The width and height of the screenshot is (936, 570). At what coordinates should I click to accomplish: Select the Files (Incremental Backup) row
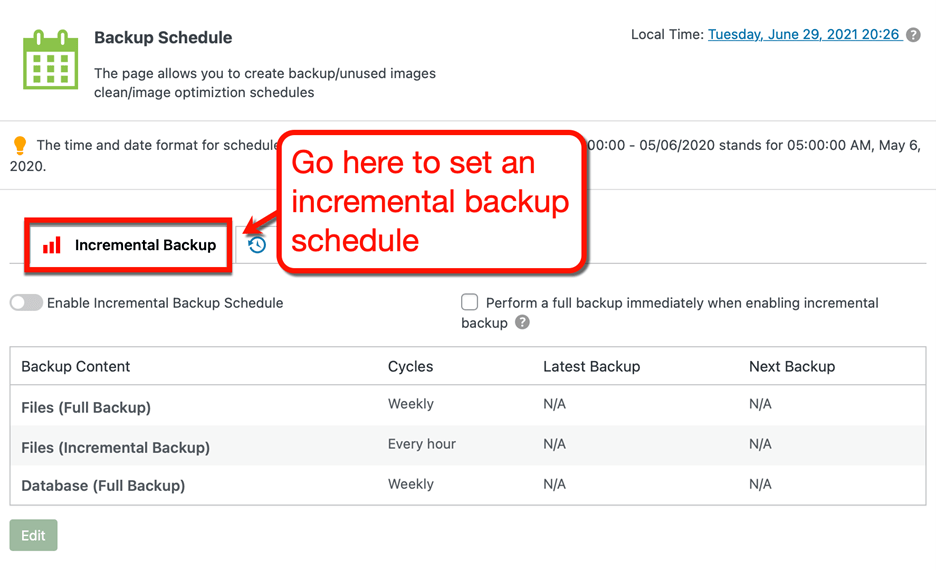pyautogui.click(x=468, y=445)
